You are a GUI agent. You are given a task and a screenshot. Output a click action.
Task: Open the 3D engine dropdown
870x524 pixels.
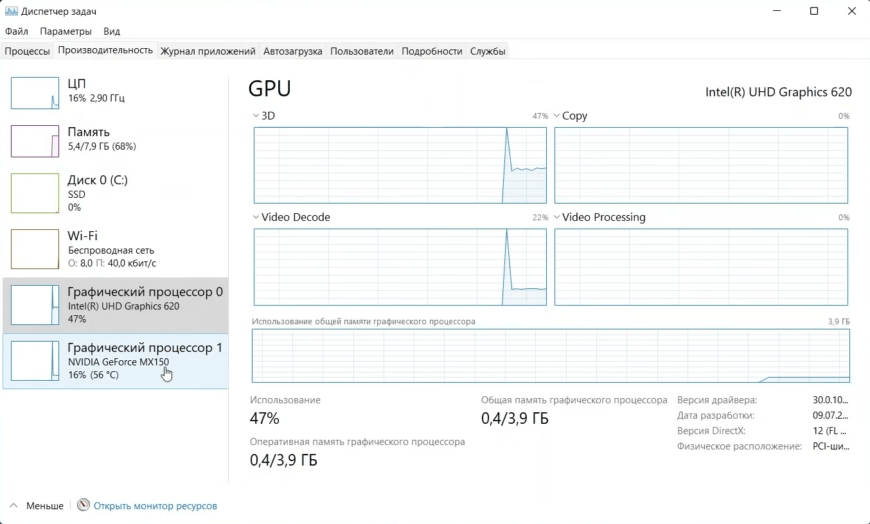[x=257, y=116]
